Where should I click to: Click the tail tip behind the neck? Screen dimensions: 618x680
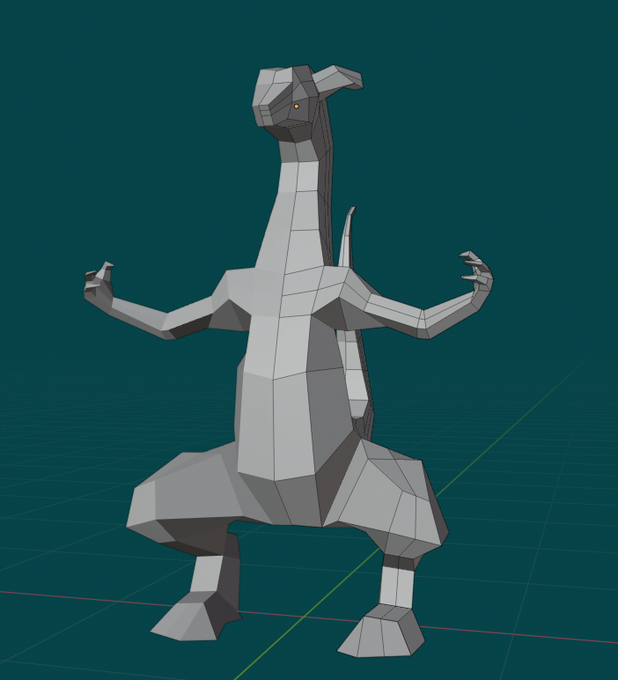pyautogui.click(x=348, y=236)
